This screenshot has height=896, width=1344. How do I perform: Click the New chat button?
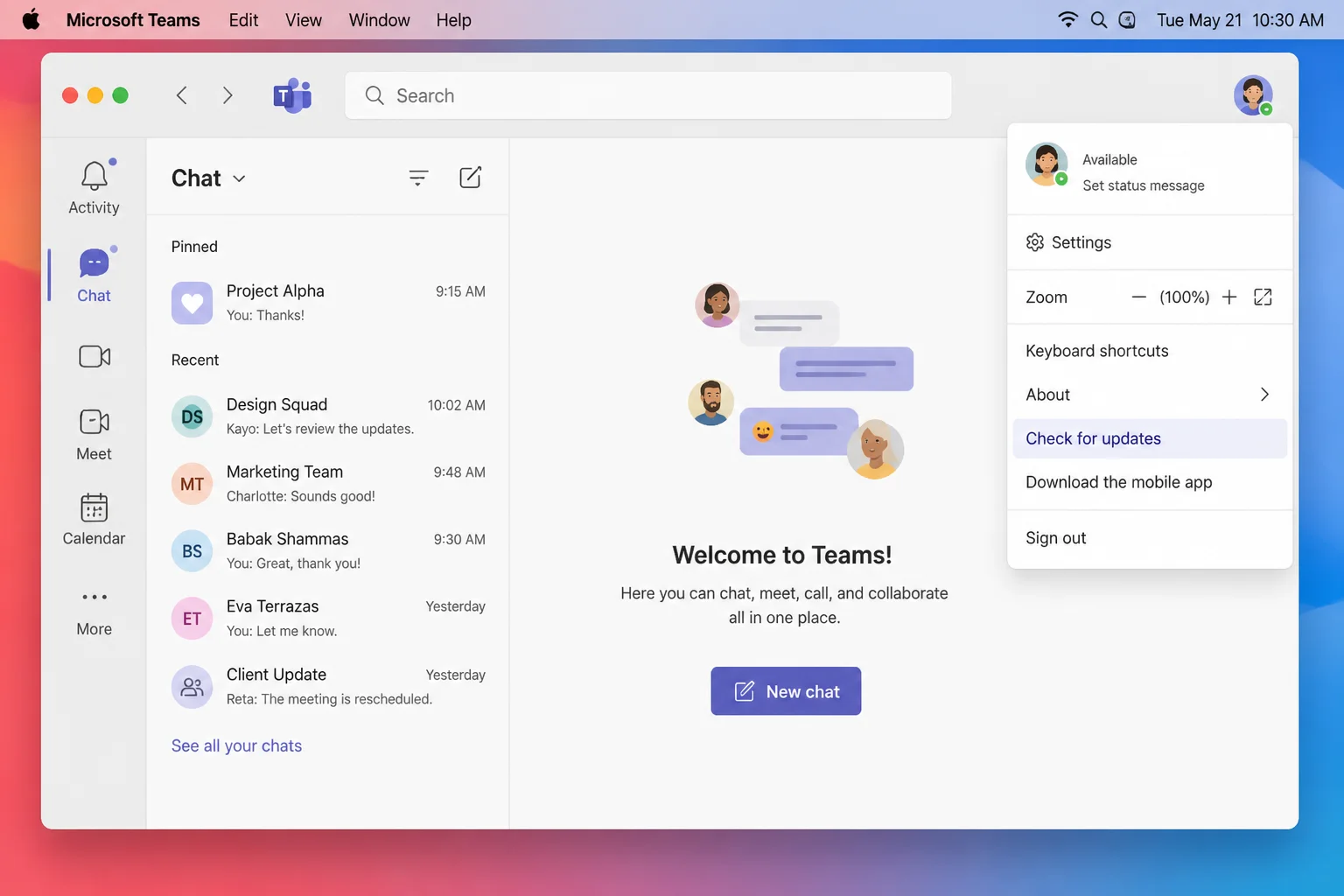pyautogui.click(x=786, y=691)
